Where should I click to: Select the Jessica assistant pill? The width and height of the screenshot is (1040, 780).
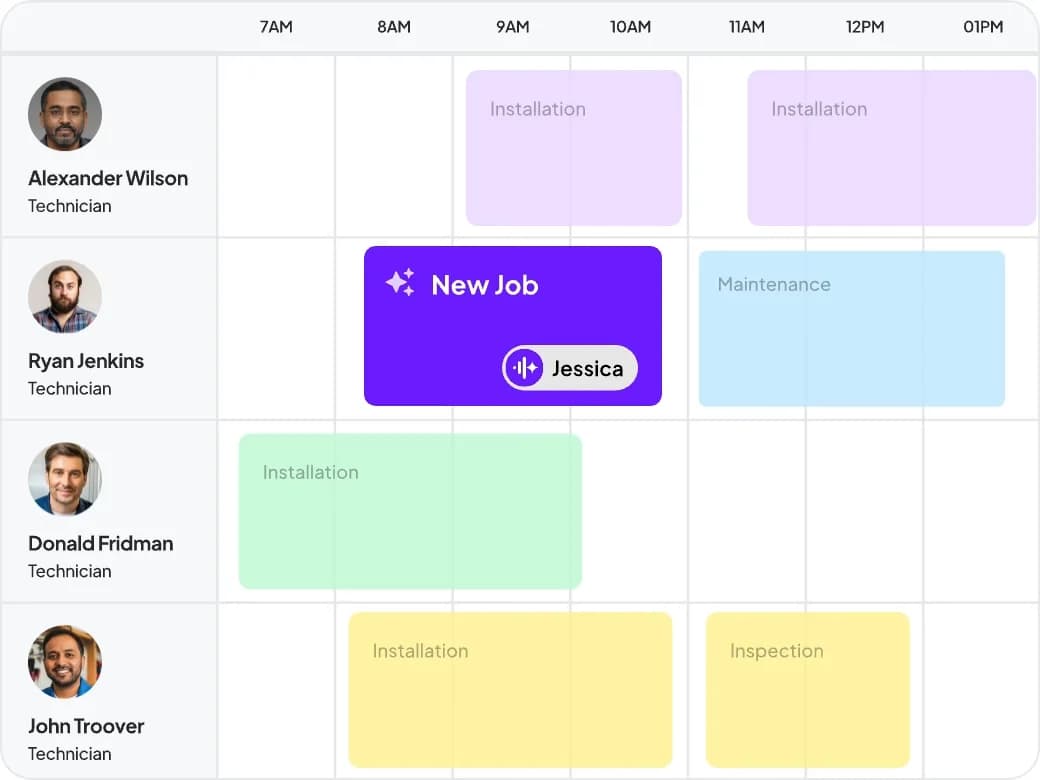[570, 367]
